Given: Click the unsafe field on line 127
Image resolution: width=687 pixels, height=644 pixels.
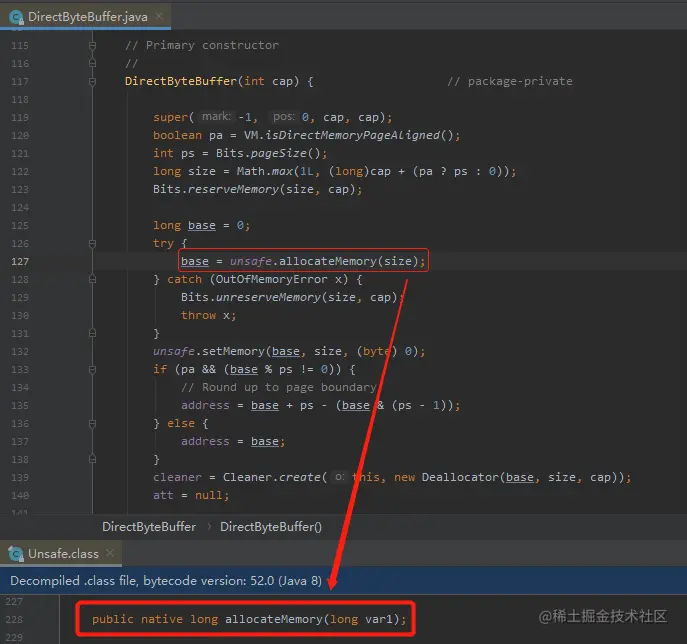Looking at the screenshot, I should [x=251, y=261].
